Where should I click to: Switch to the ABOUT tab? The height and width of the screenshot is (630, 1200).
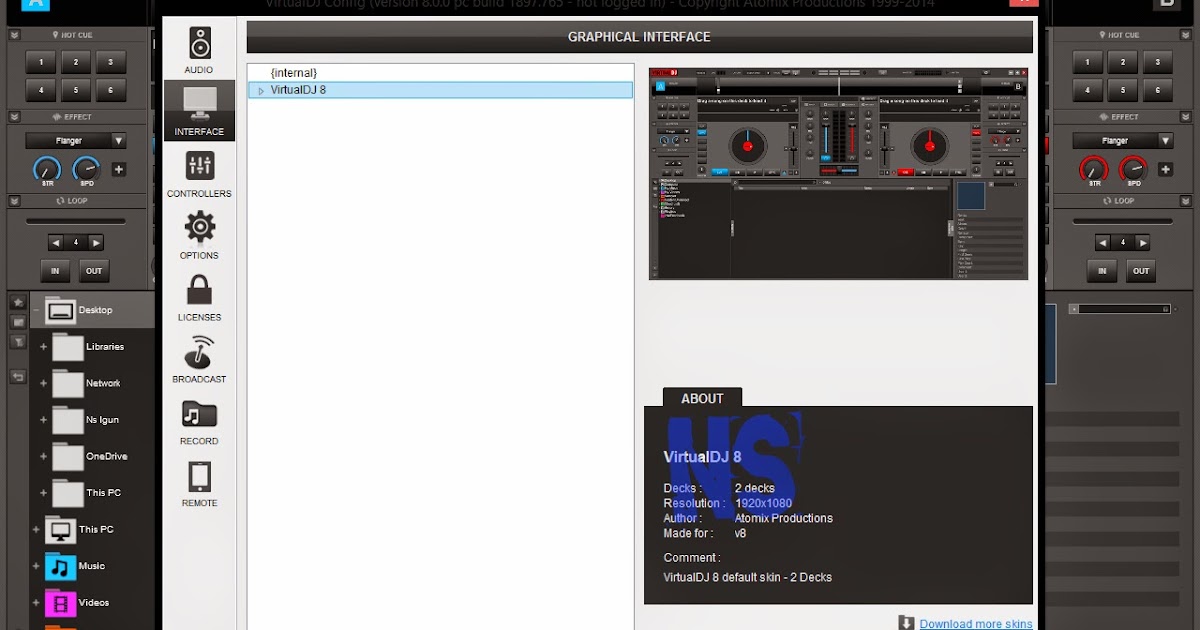(x=701, y=398)
